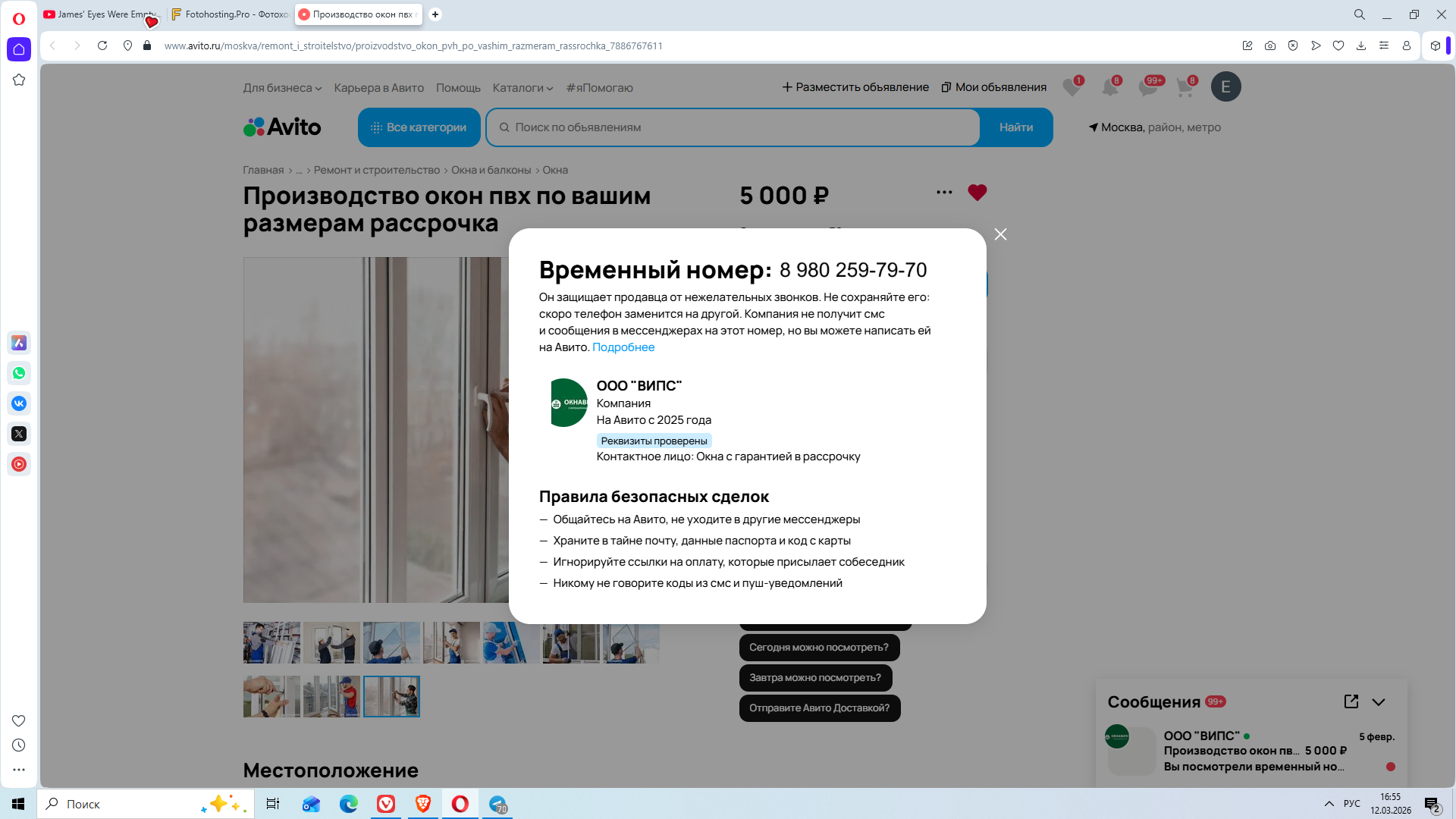
Task: Expand the Каталоги dropdown menu
Action: pyautogui.click(x=522, y=88)
